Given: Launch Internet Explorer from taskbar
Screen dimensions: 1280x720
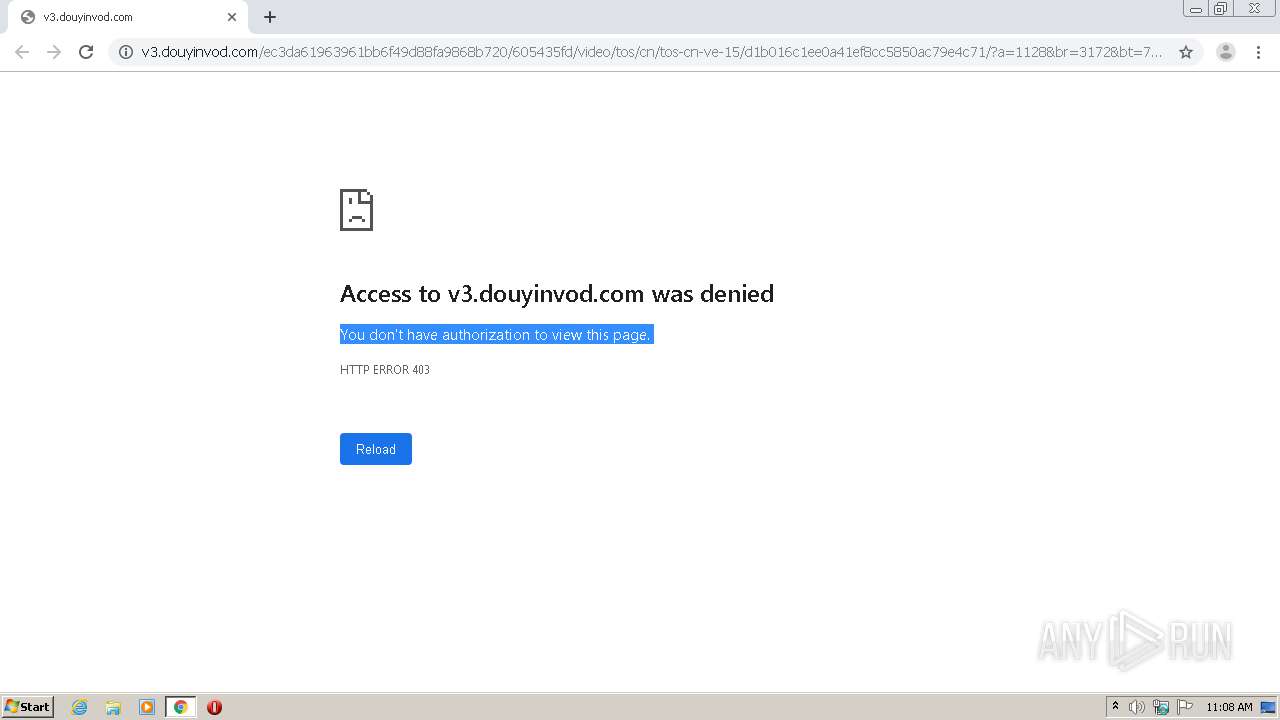Looking at the screenshot, I should coord(80,707).
